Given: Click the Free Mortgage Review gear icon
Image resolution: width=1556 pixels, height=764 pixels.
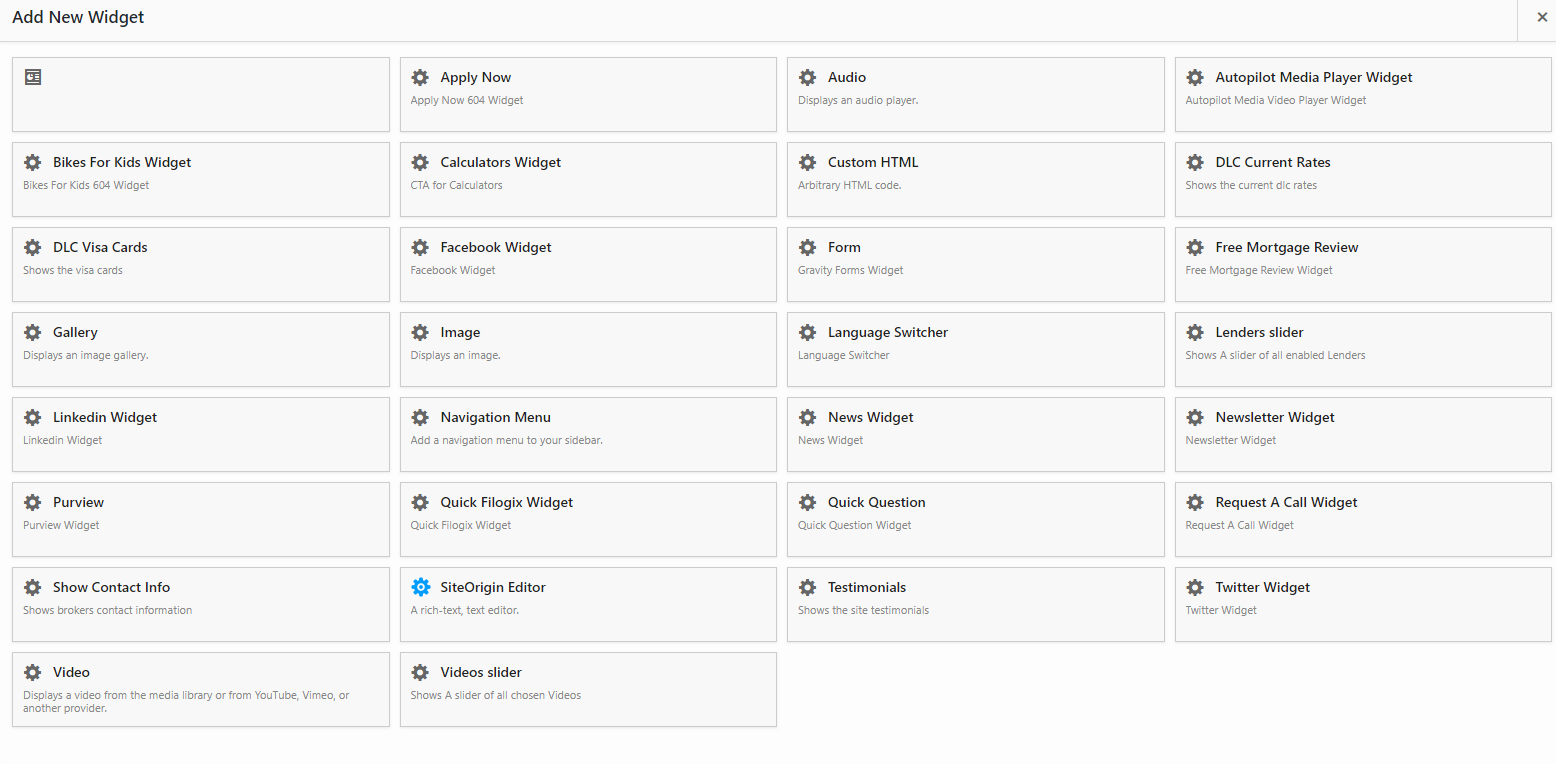Looking at the screenshot, I should 1195,247.
